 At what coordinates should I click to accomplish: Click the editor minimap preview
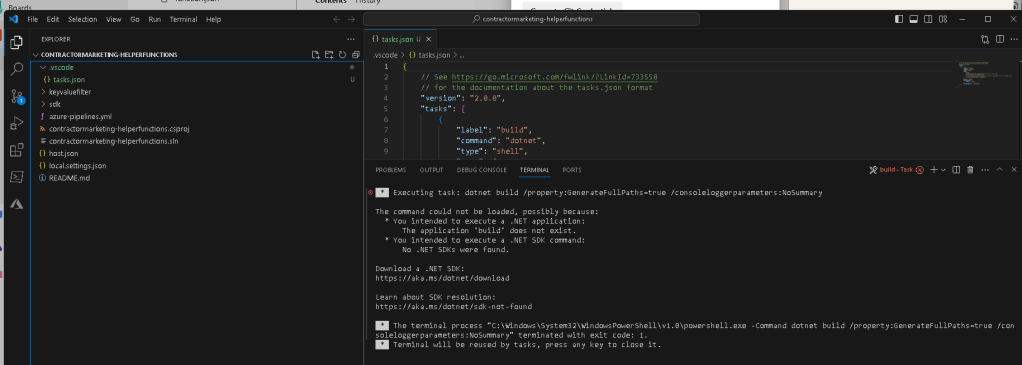tap(983, 75)
